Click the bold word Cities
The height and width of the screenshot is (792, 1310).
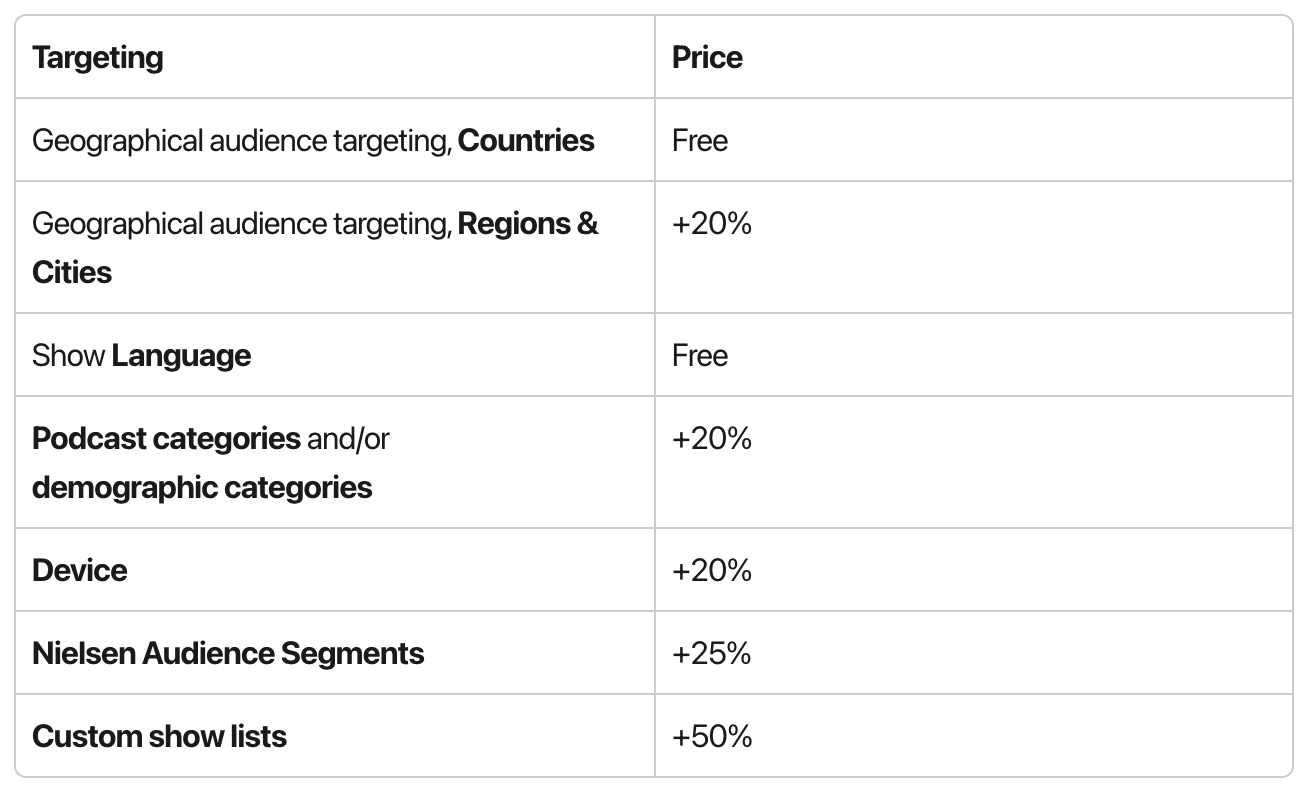tap(72, 272)
